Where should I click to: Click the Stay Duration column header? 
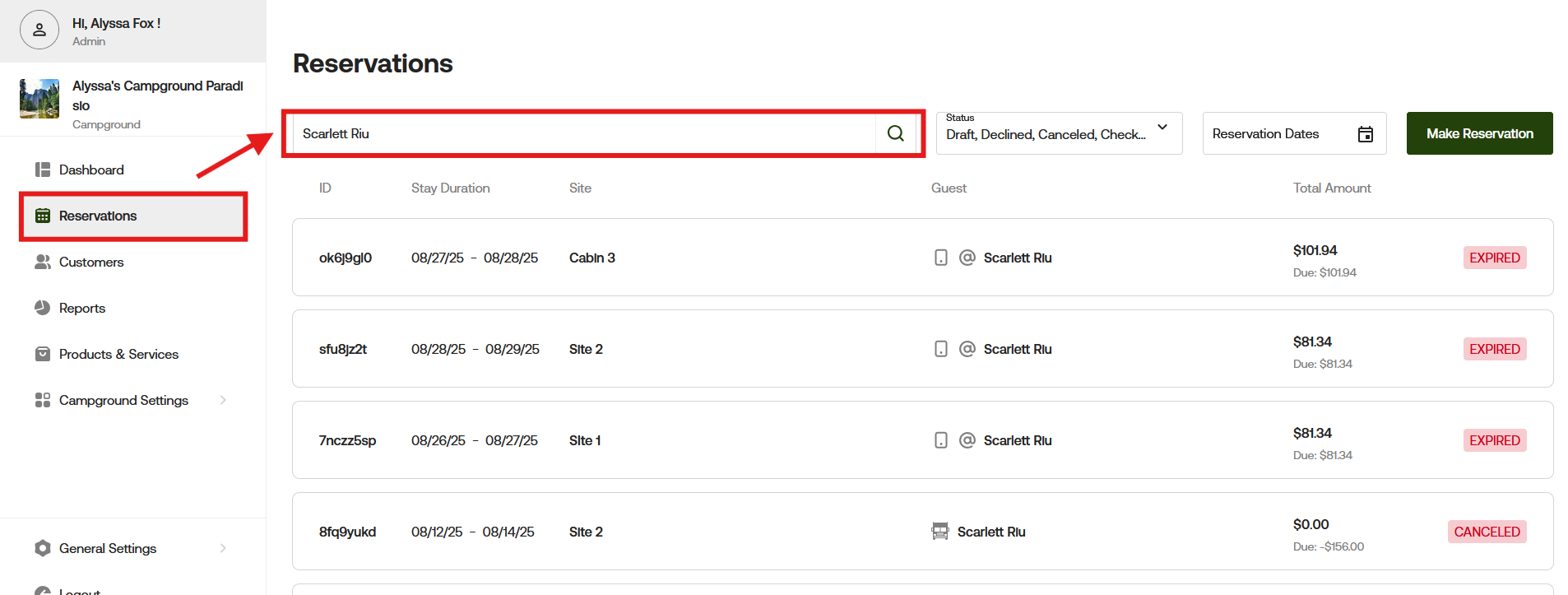click(451, 188)
